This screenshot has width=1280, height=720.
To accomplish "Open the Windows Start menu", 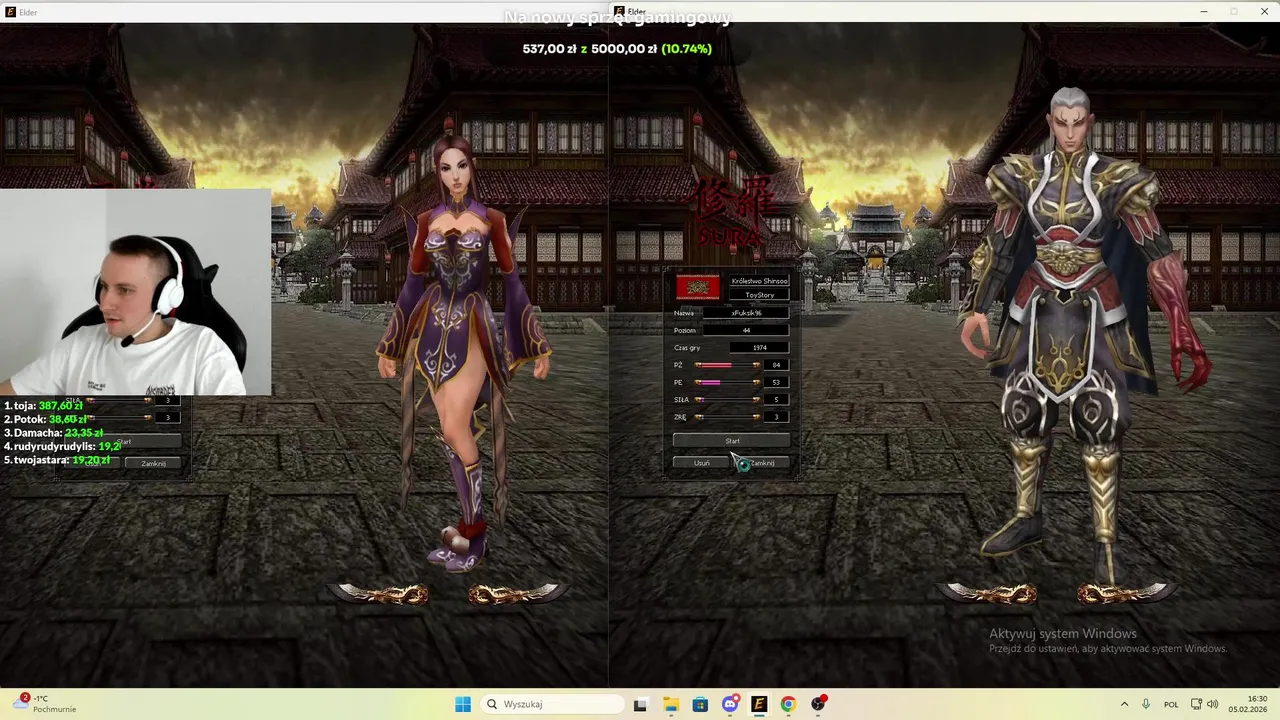I will click(462, 704).
